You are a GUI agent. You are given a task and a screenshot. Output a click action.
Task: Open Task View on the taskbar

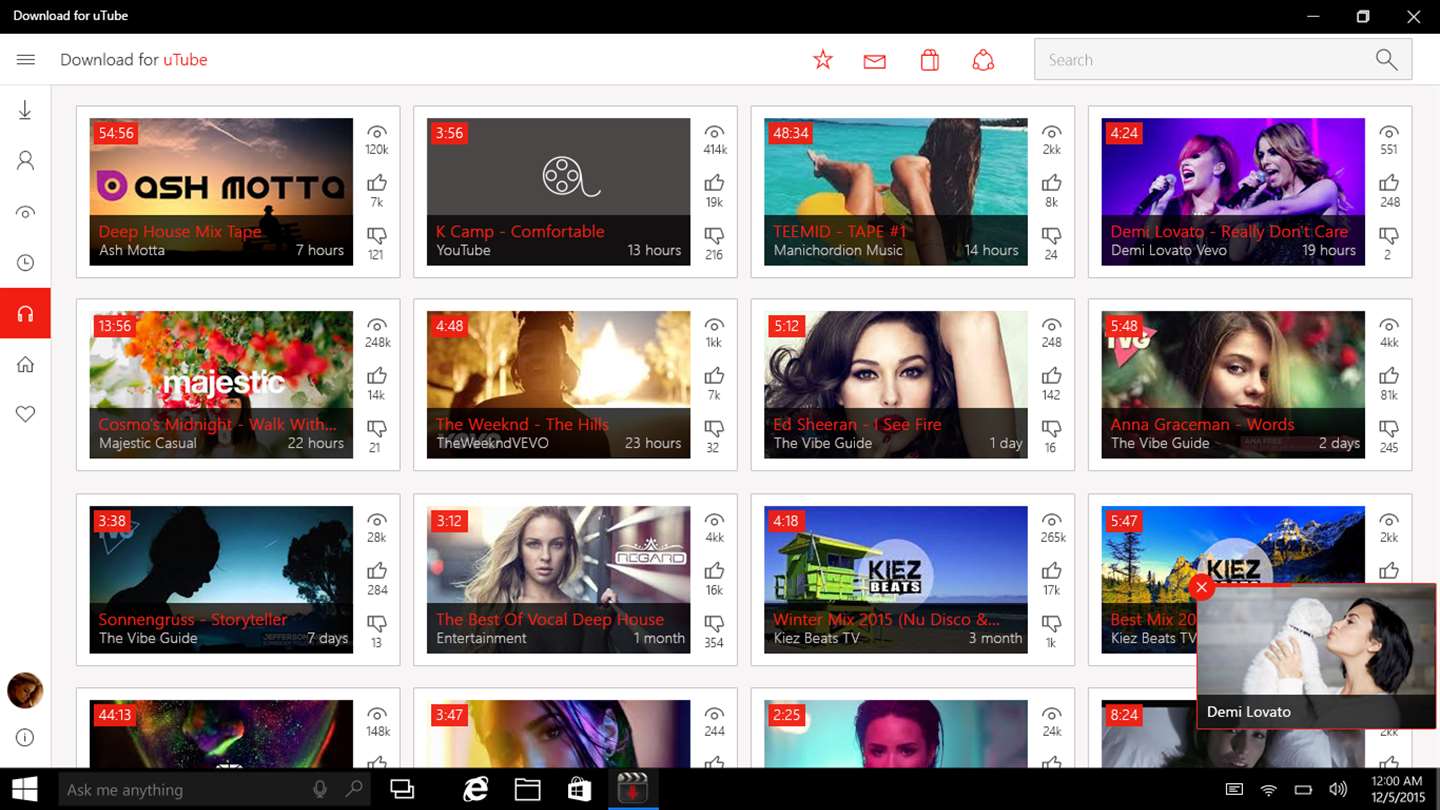click(402, 789)
